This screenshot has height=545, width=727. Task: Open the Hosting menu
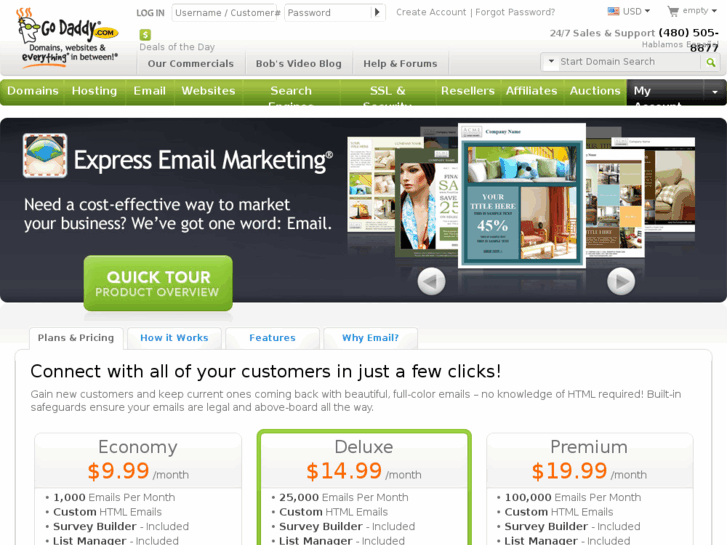click(x=95, y=91)
